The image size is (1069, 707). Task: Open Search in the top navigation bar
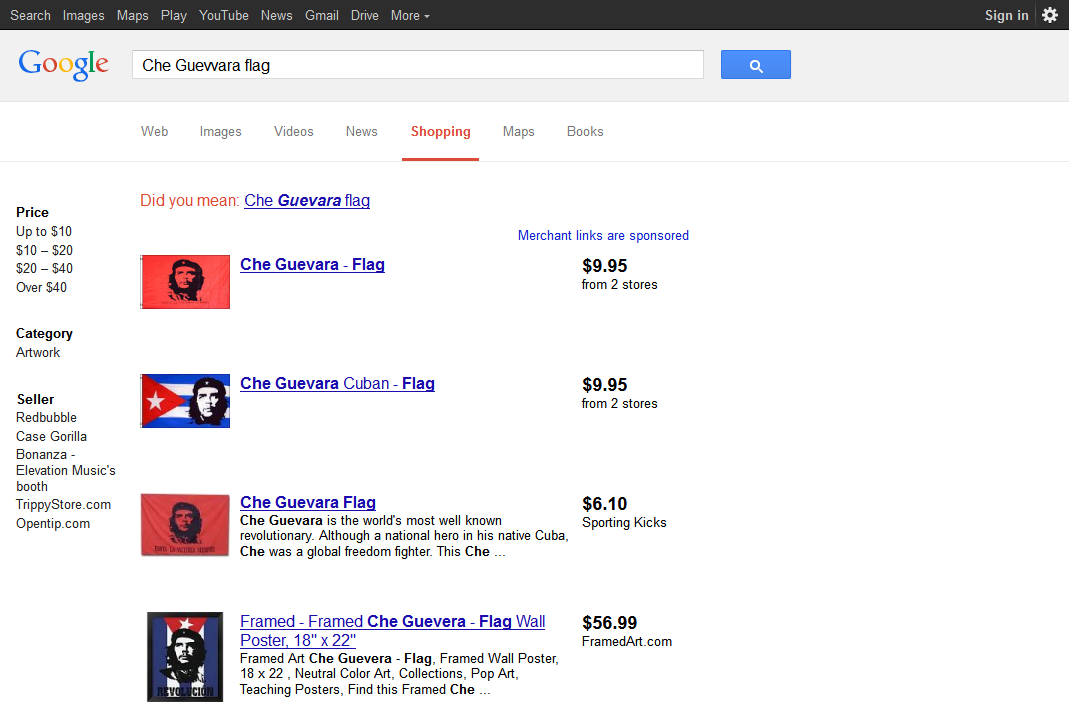30,15
